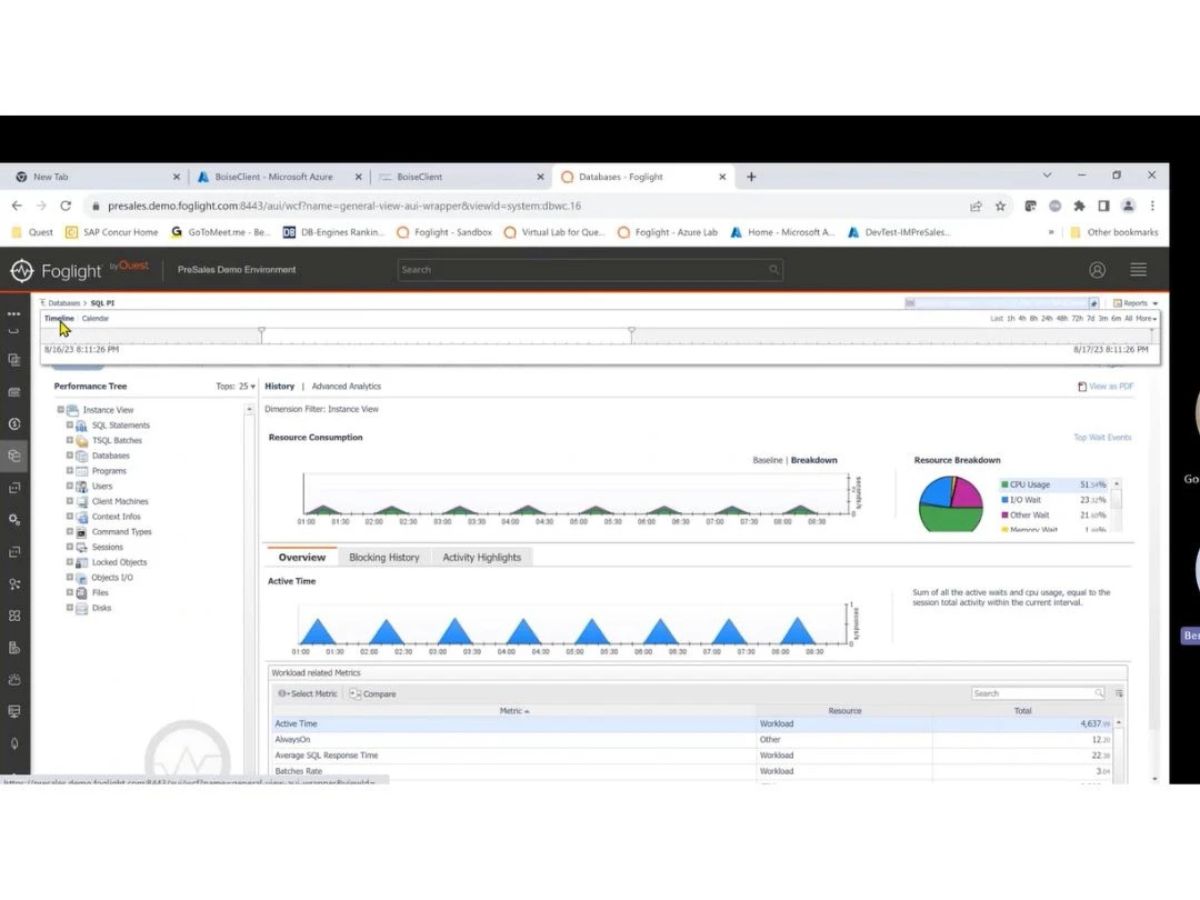The image size is (1200, 900).
Task: Open the table column settings icon beside metrics search
Action: pyautogui.click(x=1119, y=693)
